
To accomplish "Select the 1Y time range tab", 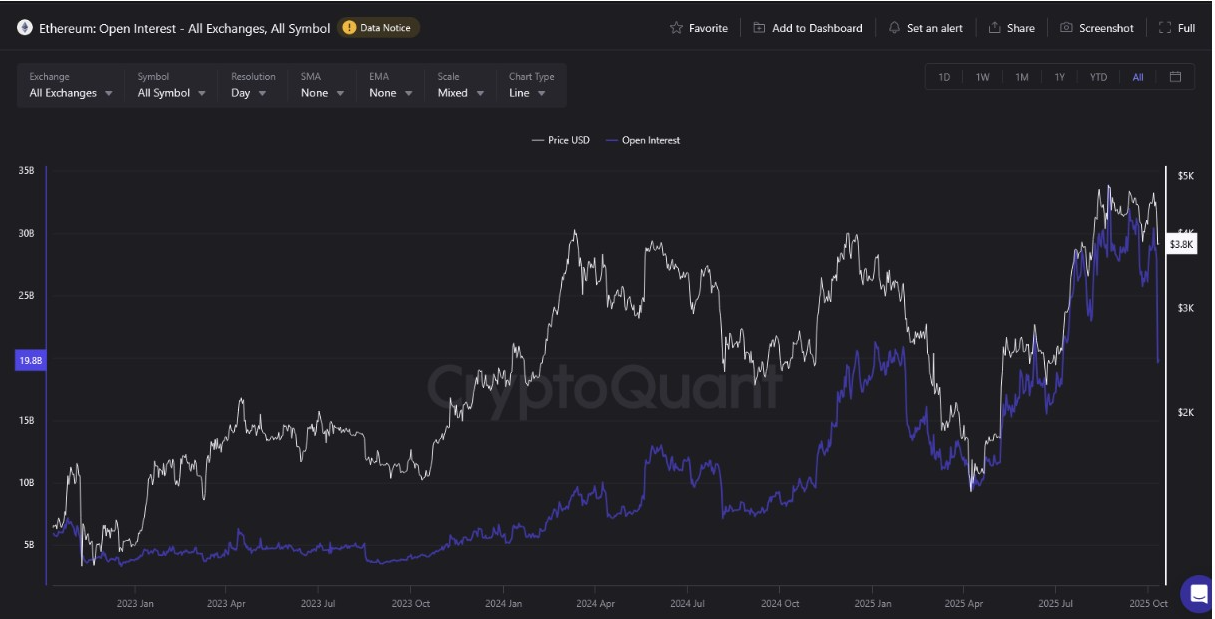I will [x=1059, y=77].
